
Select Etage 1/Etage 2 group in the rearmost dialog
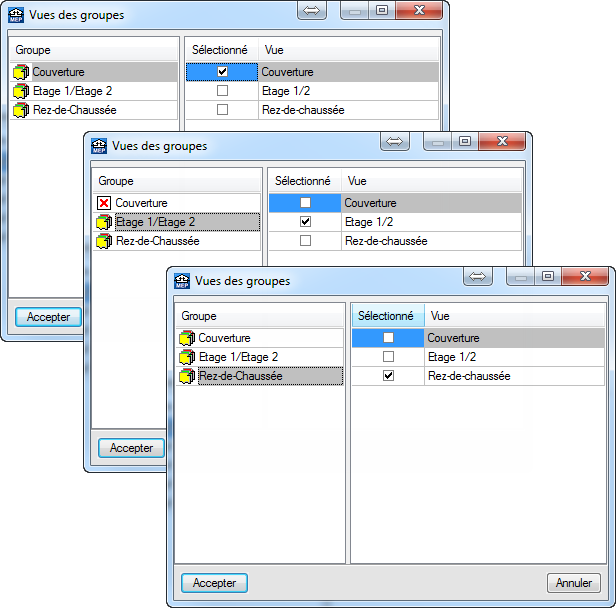(72, 91)
